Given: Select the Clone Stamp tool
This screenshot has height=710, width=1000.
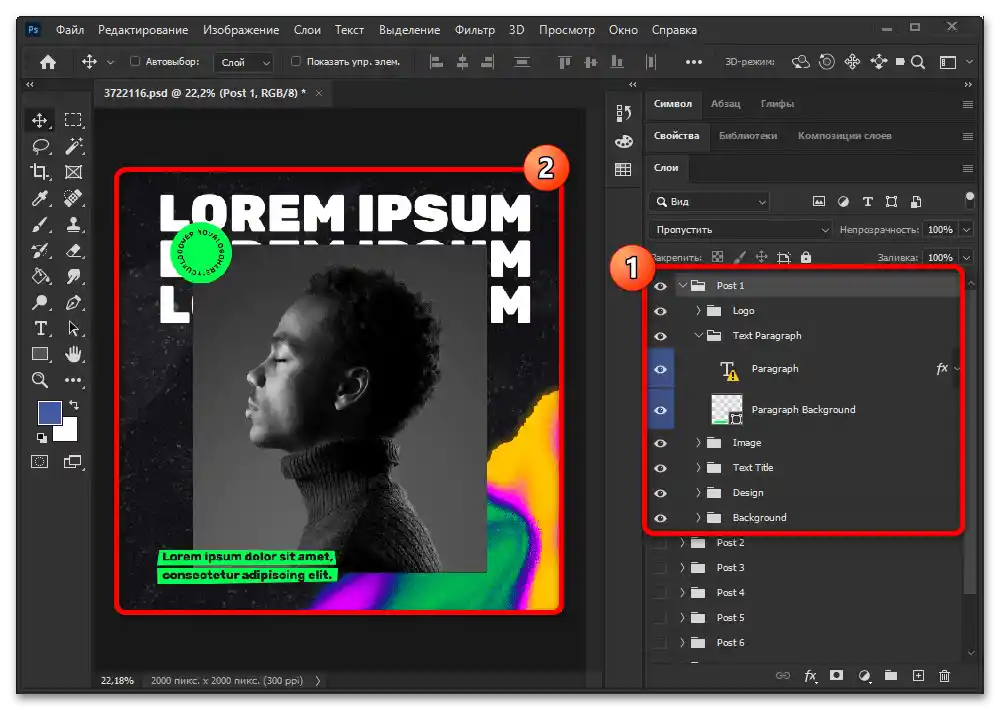Looking at the screenshot, I should pos(73,225).
